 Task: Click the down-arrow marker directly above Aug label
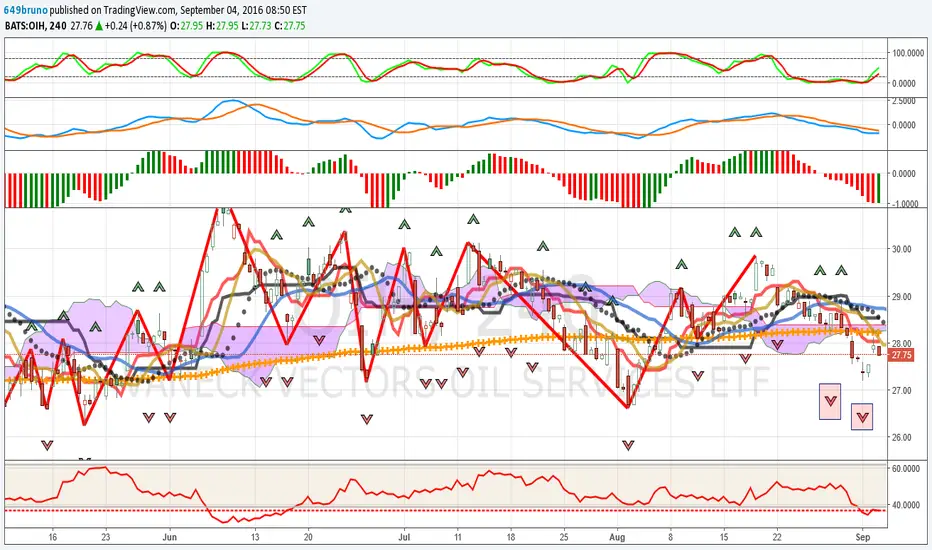tap(628, 445)
